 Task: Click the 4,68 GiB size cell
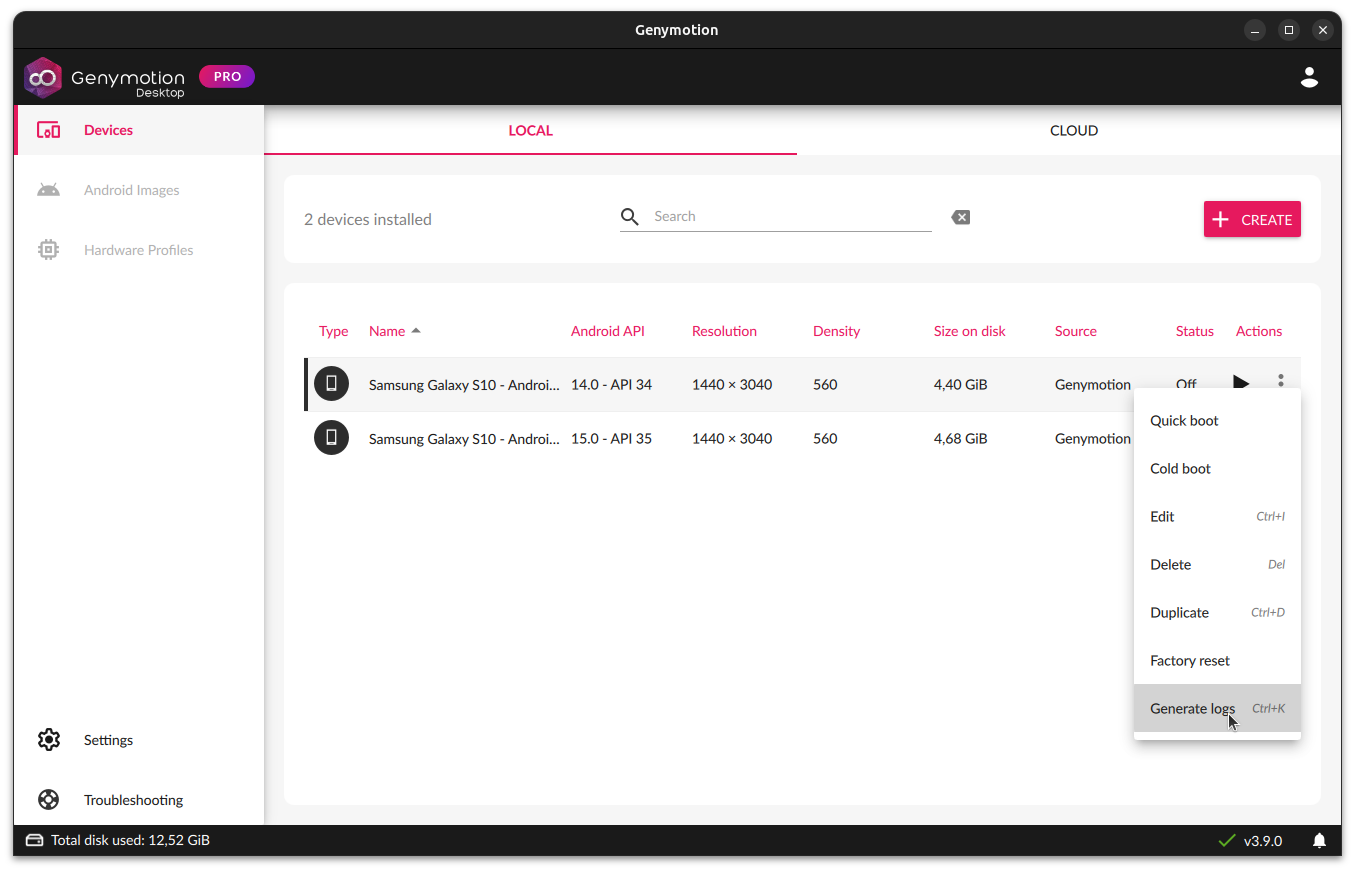pyautogui.click(x=961, y=439)
